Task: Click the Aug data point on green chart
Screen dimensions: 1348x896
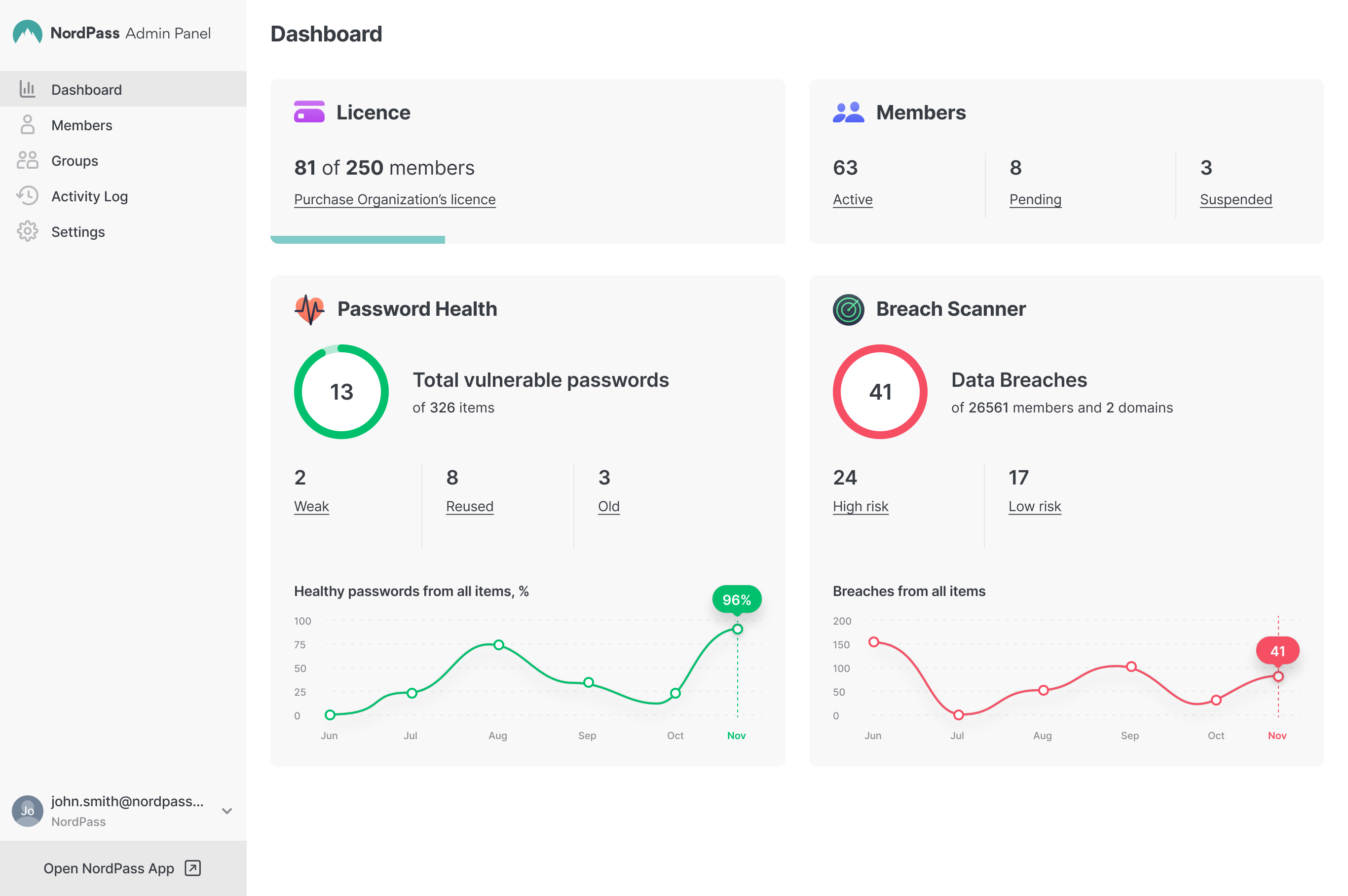Action: [x=498, y=644]
